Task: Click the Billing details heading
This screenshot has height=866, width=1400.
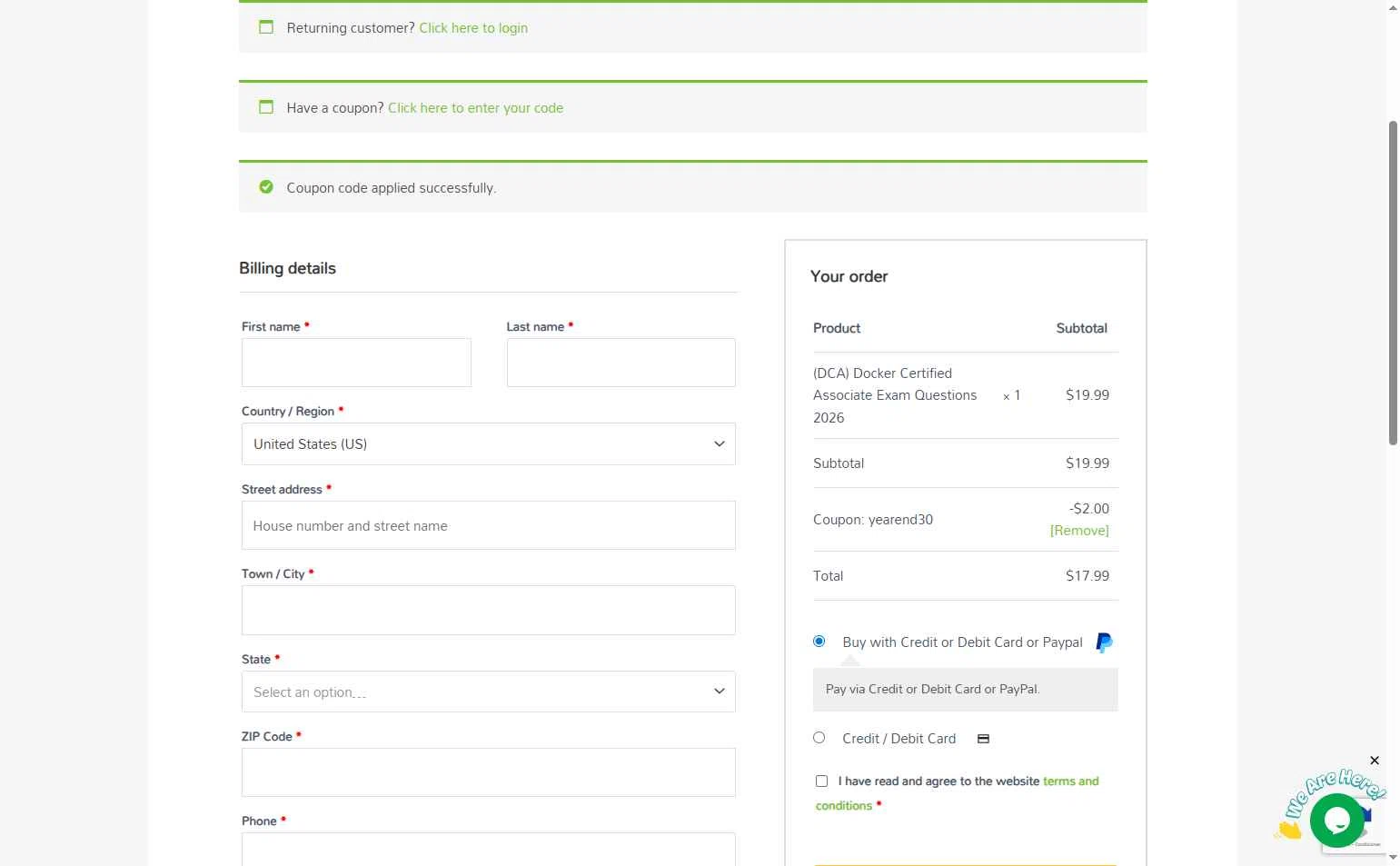Action: pyautogui.click(x=287, y=268)
